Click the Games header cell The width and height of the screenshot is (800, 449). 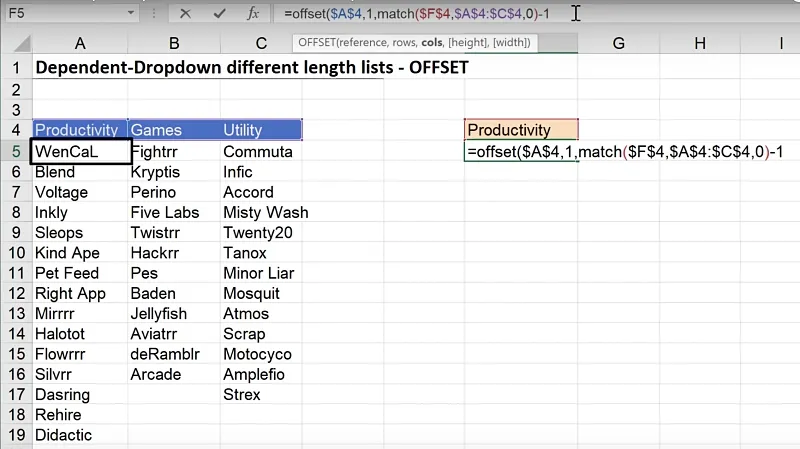pos(174,130)
